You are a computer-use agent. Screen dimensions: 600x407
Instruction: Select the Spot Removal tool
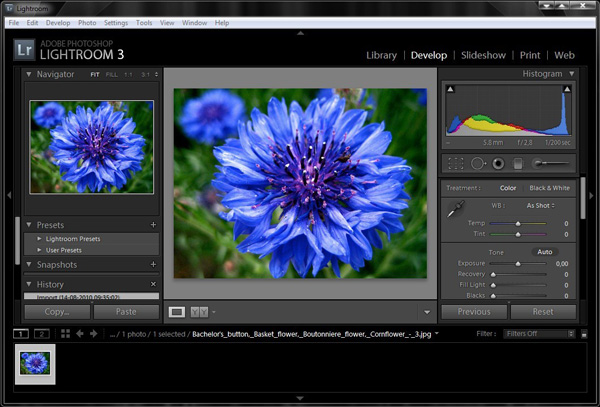click(x=478, y=164)
